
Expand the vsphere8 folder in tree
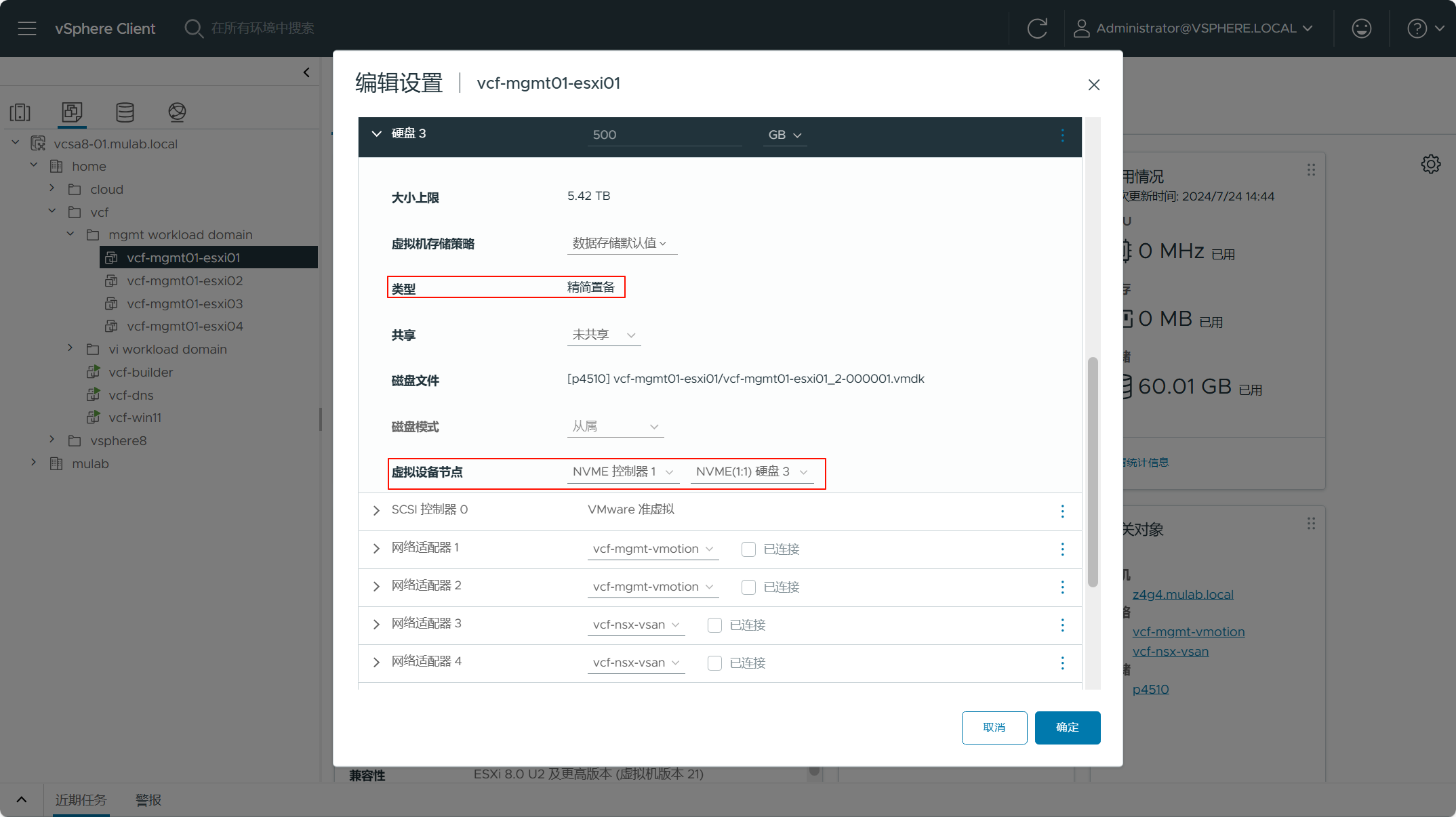[52, 440]
